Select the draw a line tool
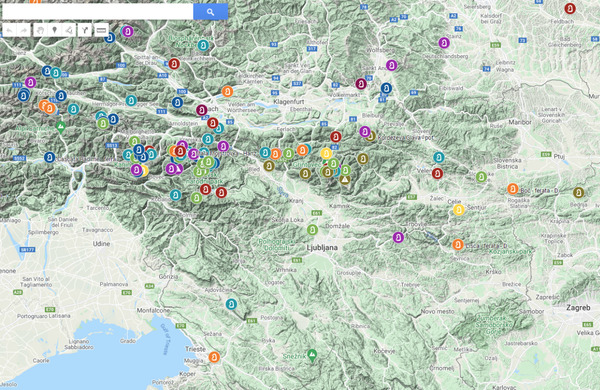Screen dimensions: 600x390 pyautogui.click(x=69, y=30)
